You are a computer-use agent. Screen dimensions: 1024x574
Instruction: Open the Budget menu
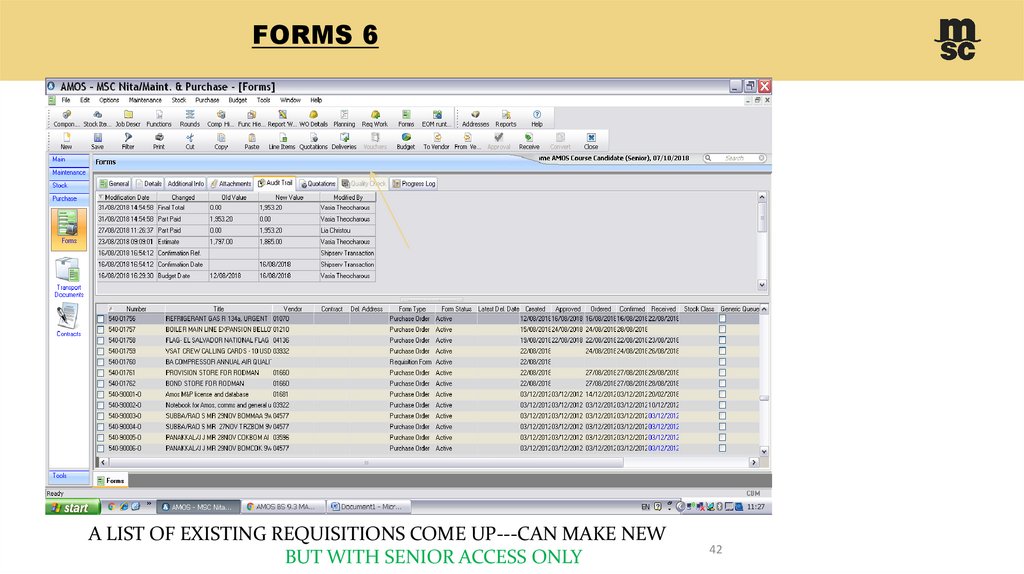point(238,100)
